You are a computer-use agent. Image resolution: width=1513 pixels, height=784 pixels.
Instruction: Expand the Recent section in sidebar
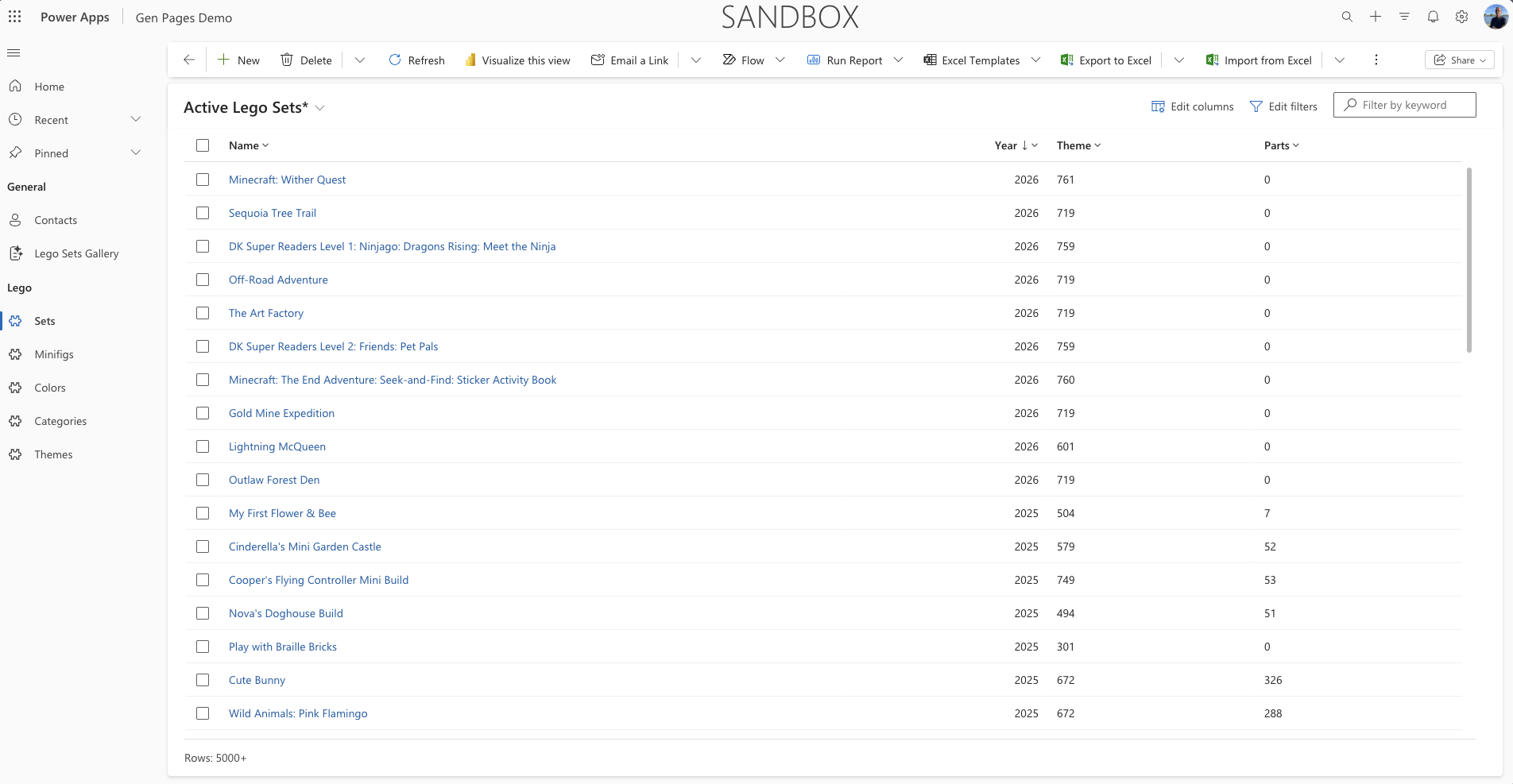point(136,120)
